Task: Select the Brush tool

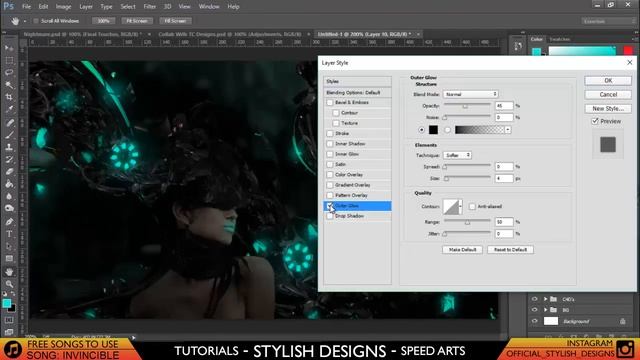Action: coord(9,135)
